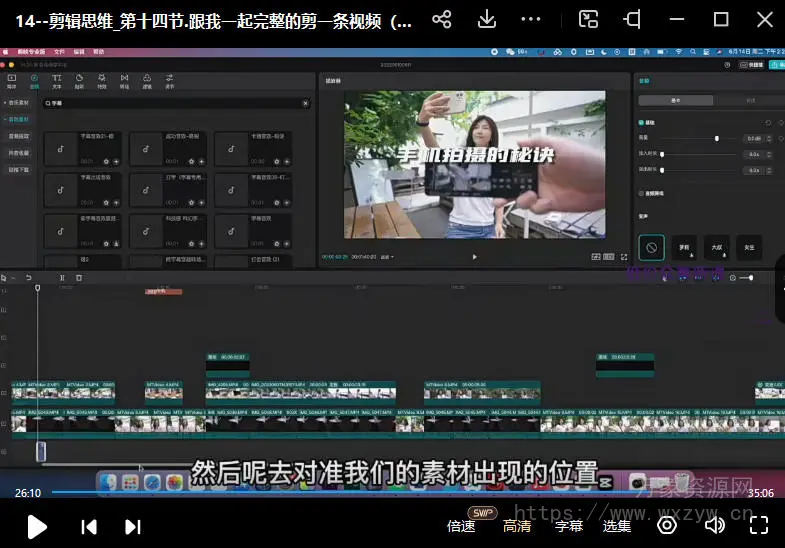The height and width of the screenshot is (548, 785).
Task: Play the video with the play button
Action: (x=36, y=526)
